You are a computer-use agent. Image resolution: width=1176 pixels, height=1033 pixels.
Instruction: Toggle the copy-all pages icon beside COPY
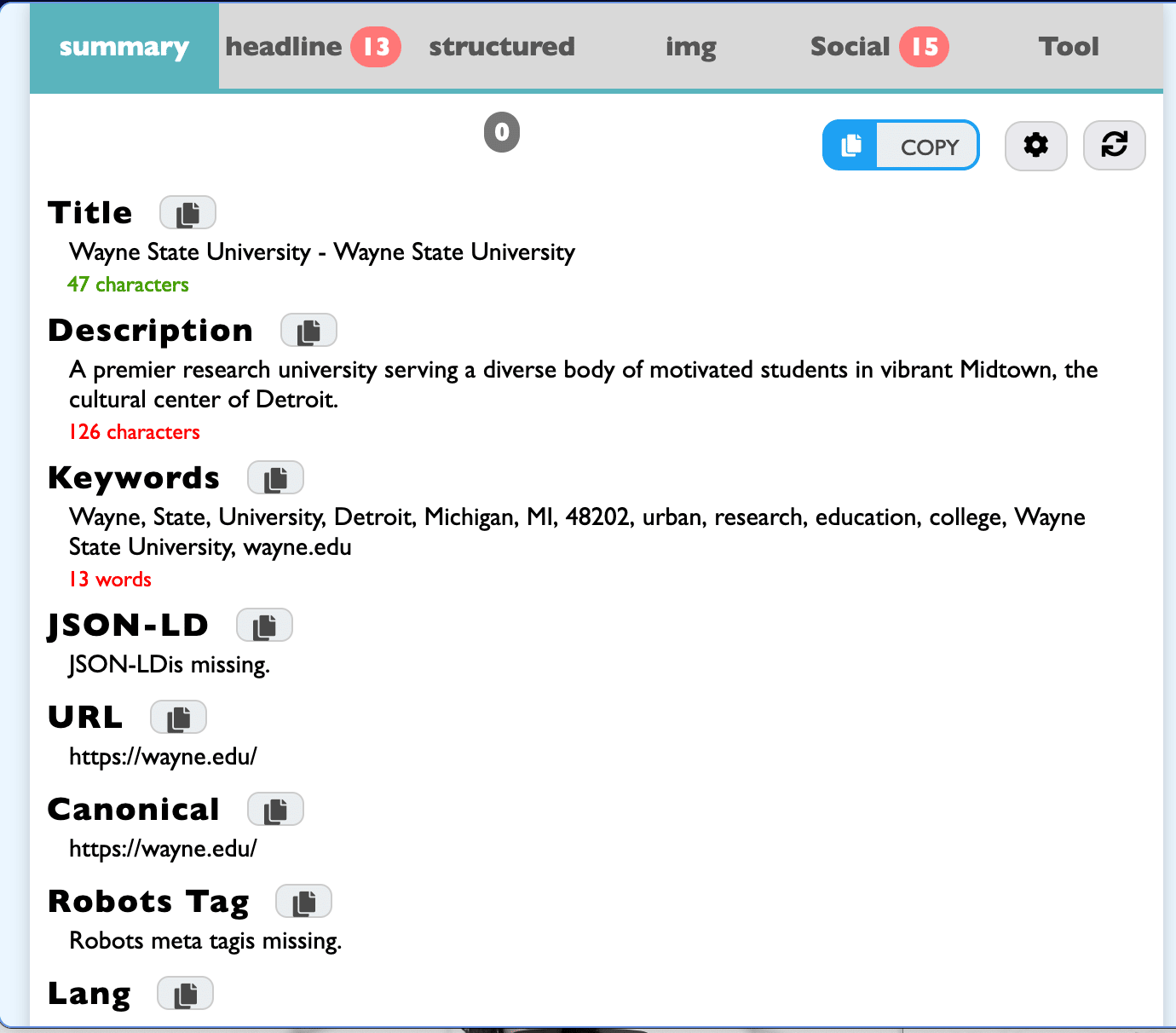[x=850, y=145]
